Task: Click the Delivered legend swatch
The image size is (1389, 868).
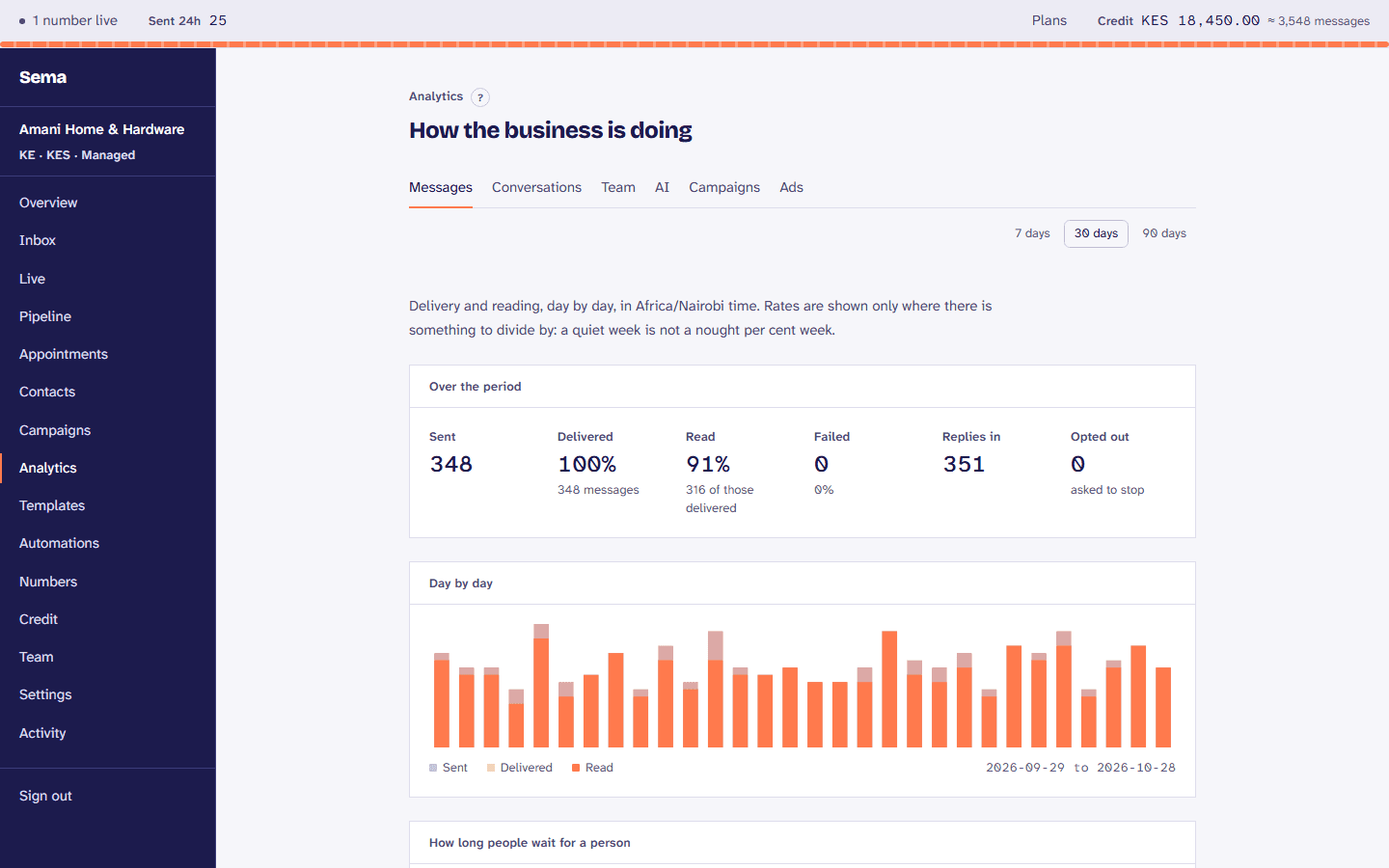Action: [x=491, y=768]
